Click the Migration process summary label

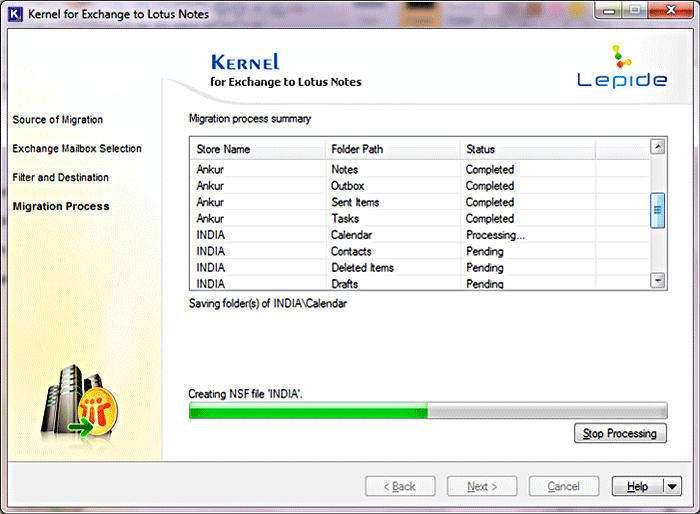[250, 119]
